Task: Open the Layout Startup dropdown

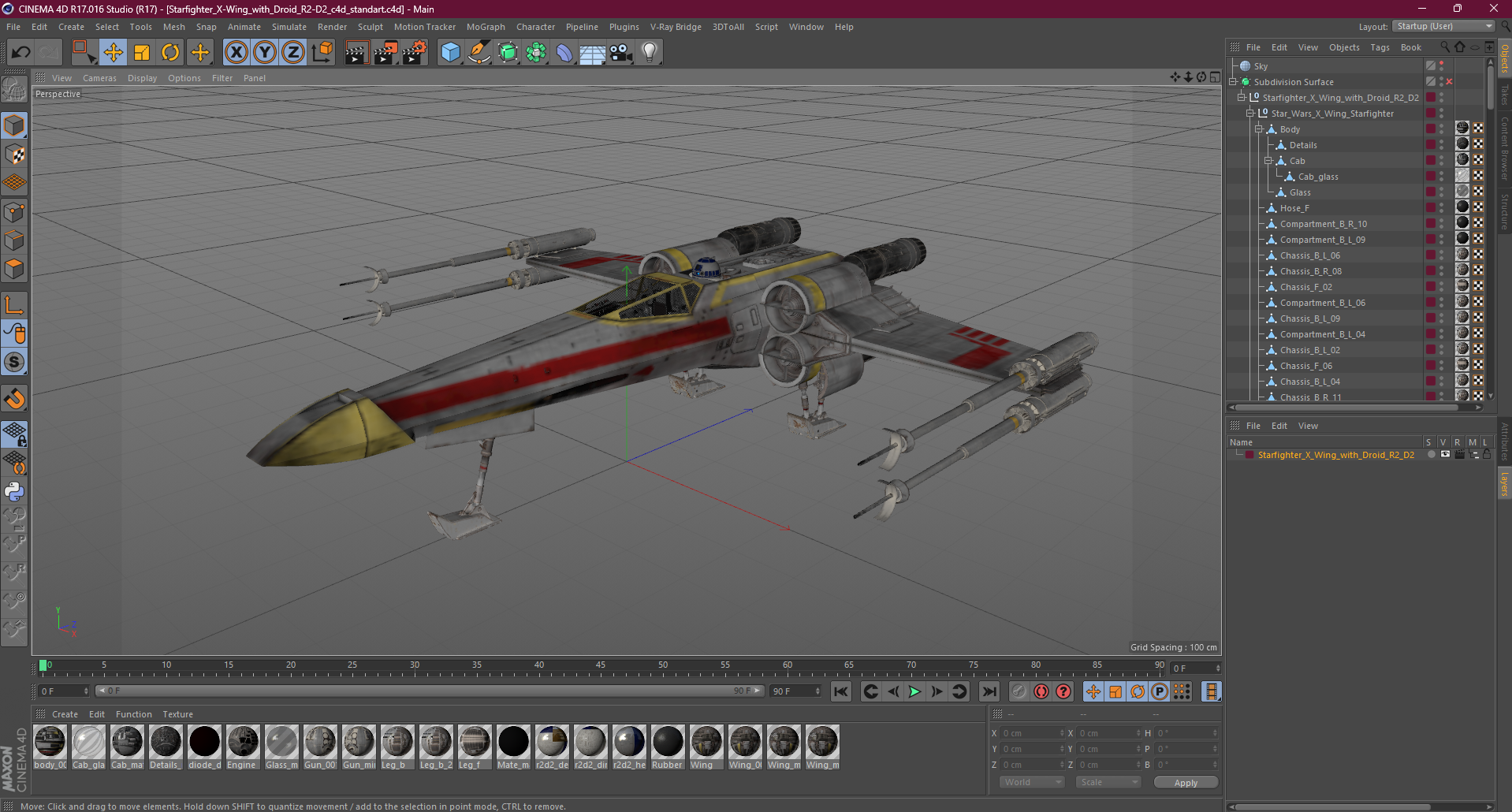Action: coord(1444,27)
